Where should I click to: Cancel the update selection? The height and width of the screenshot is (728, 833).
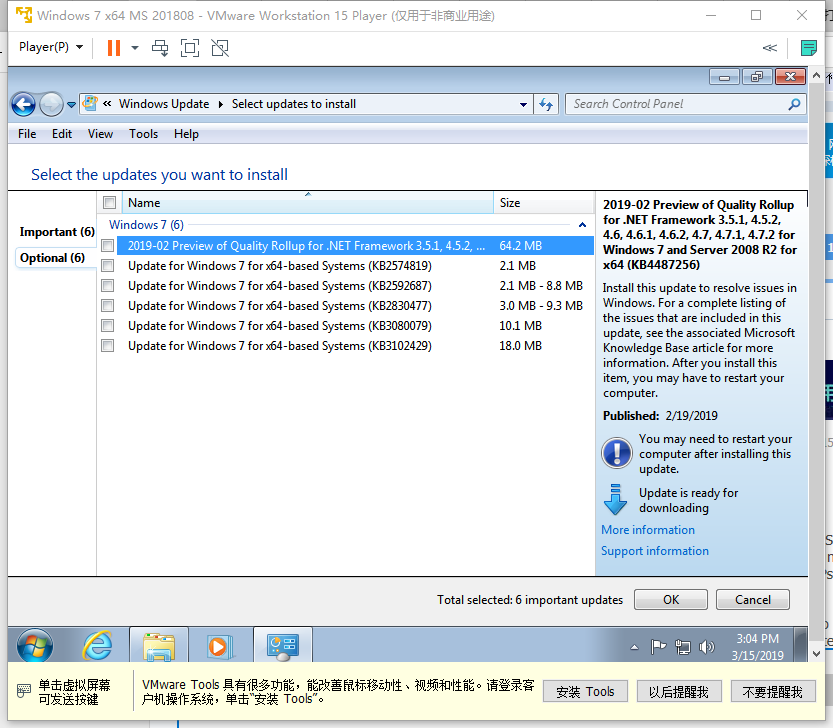(x=752, y=599)
